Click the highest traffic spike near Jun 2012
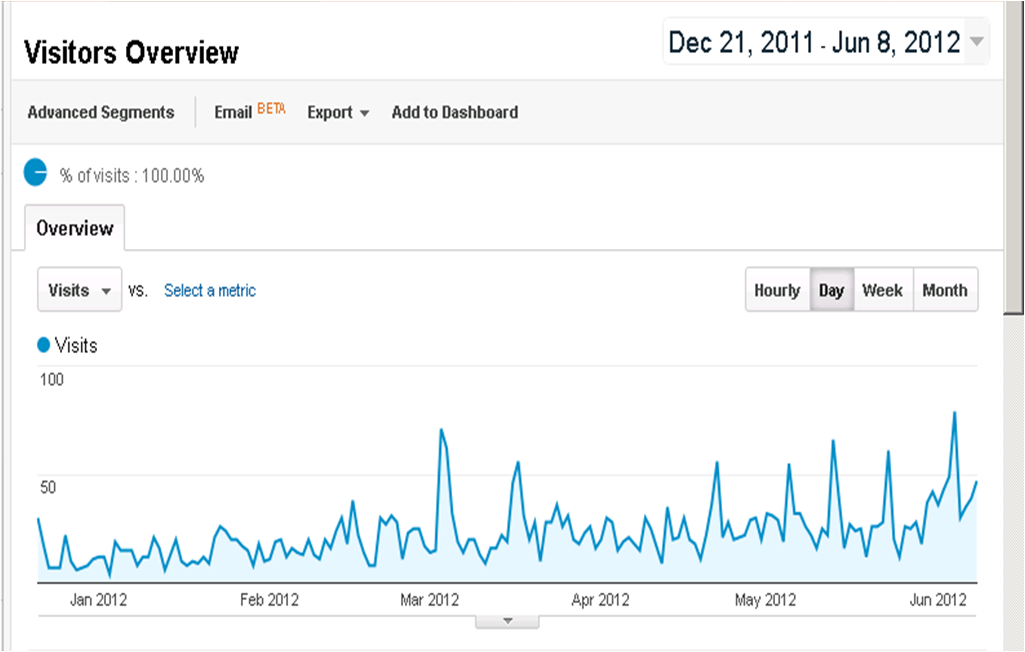The height and width of the screenshot is (652, 1025). 956,414
